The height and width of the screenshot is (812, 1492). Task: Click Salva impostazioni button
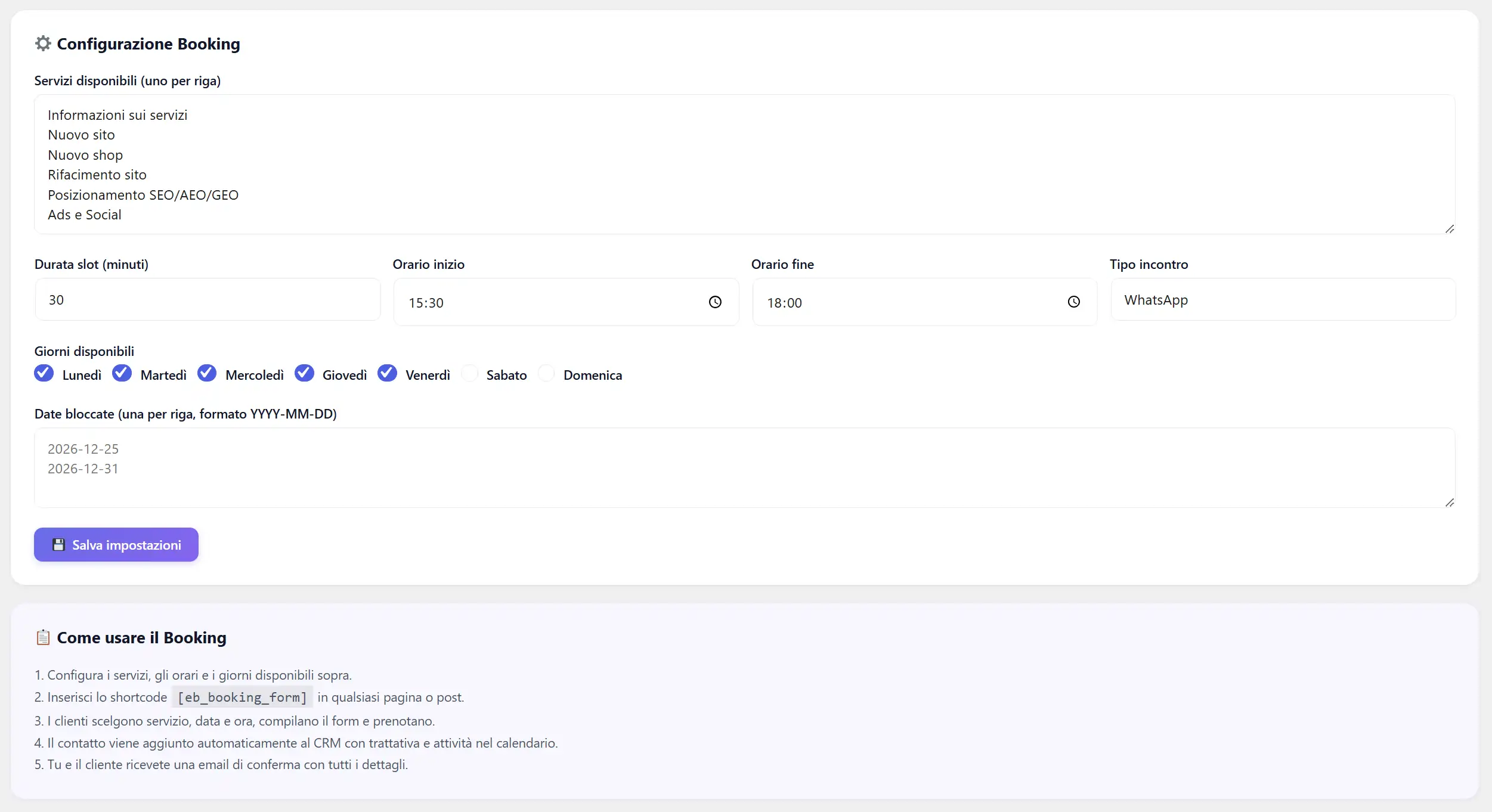(116, 545)
